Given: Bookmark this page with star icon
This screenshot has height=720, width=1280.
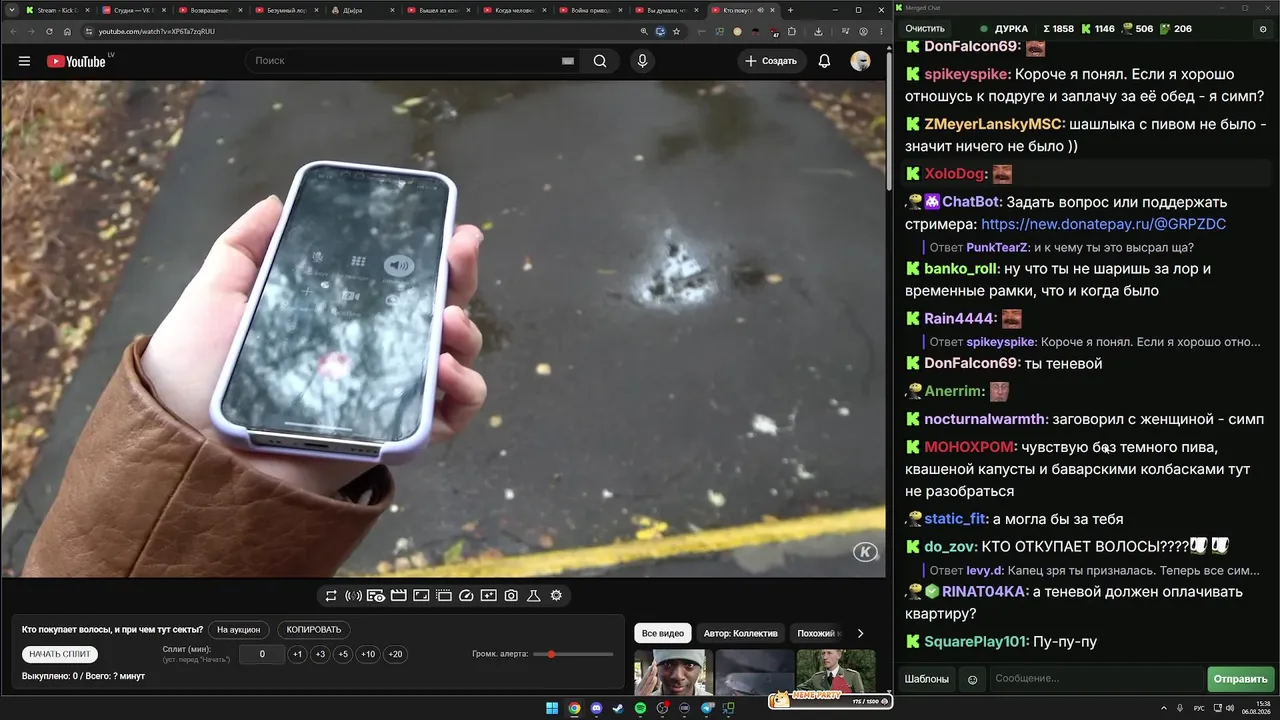Looking at the screenshot, I should 677,31.
